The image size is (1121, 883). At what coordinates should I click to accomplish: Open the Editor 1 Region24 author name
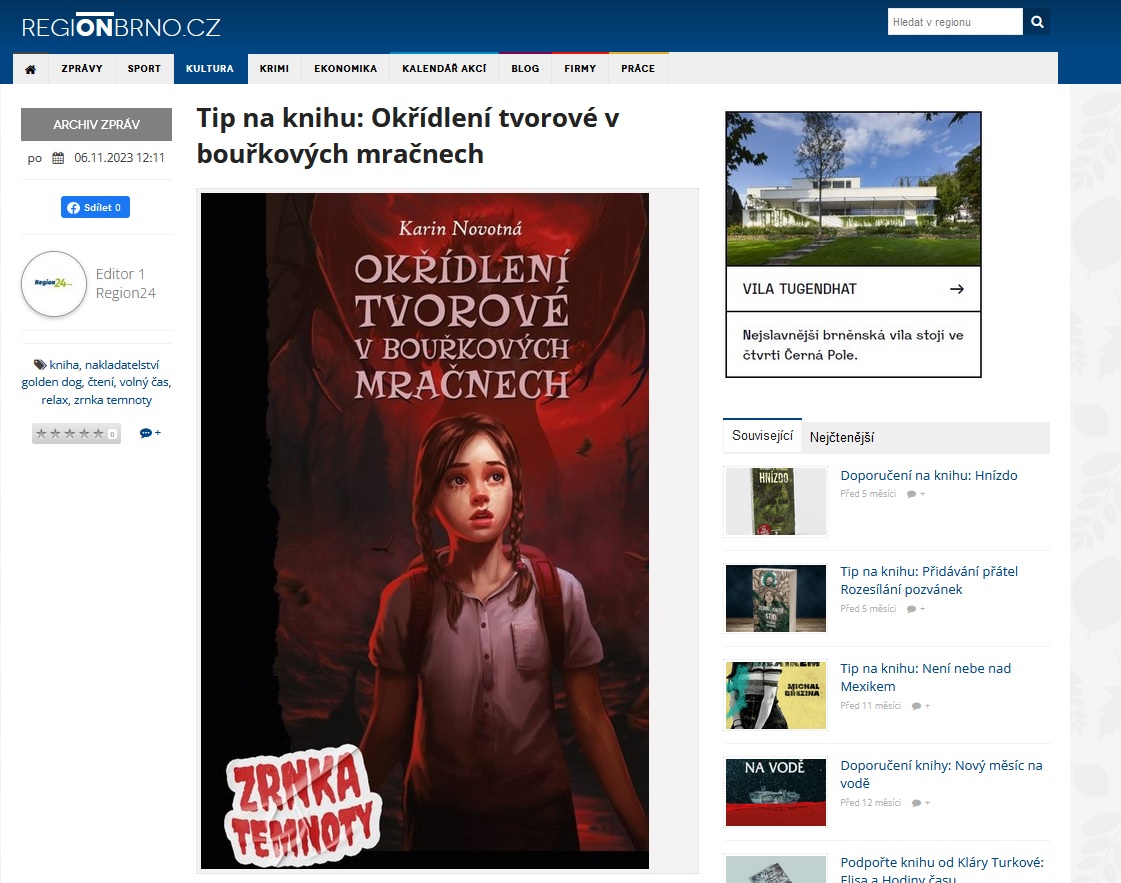pyautogui.click(x=126, y=284)
